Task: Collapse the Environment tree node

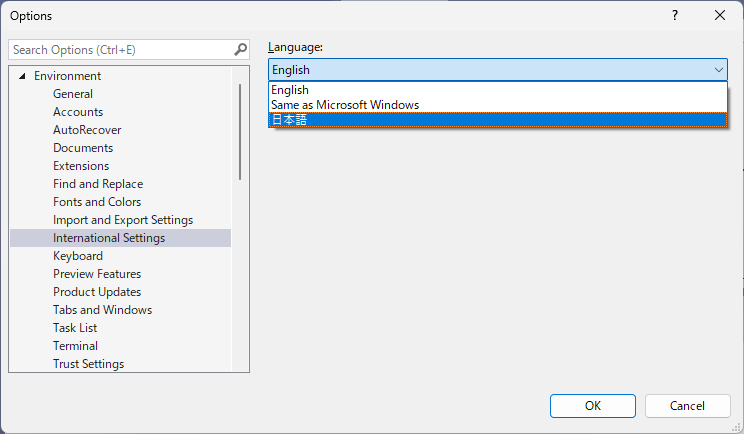Action: [x=22, y=76]
